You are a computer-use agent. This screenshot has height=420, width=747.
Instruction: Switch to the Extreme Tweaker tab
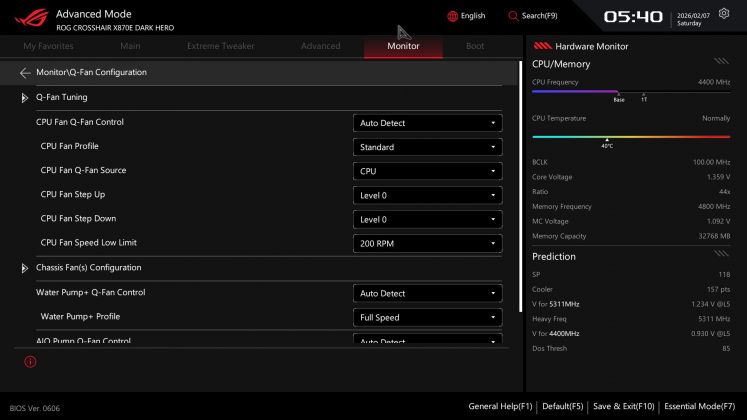click(x=220, y=46)
